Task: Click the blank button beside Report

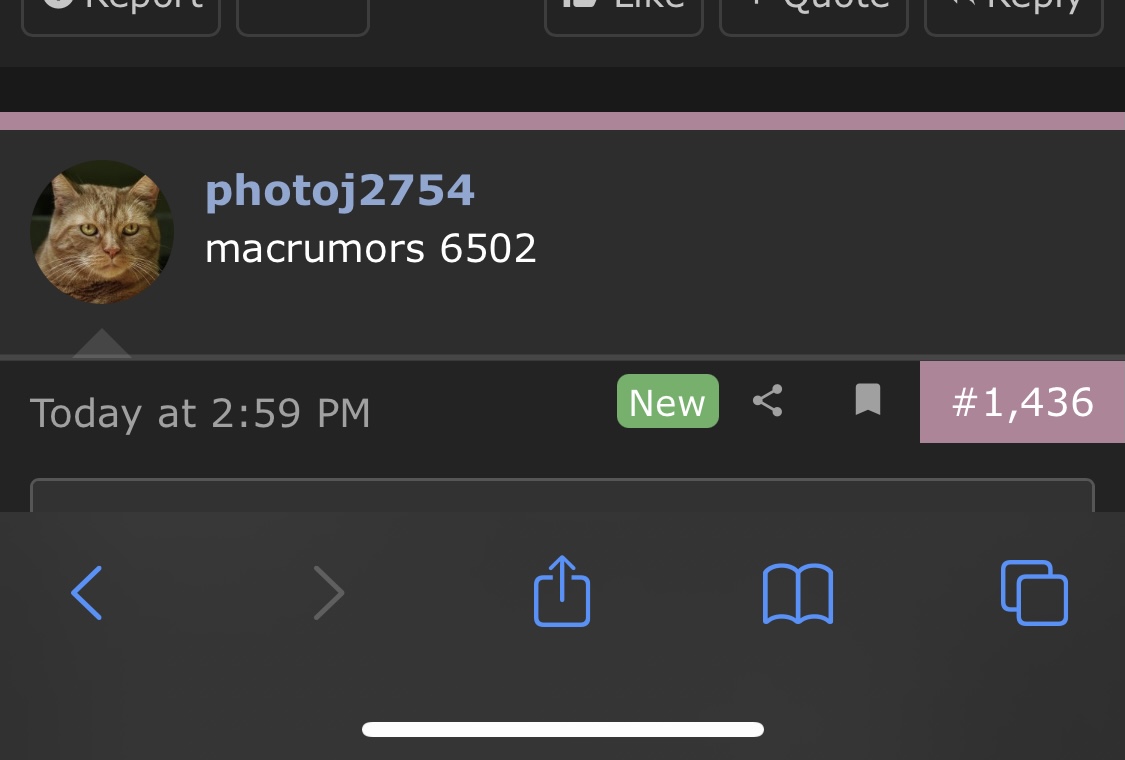Action: pyautogui.click(x=303, y=14)
